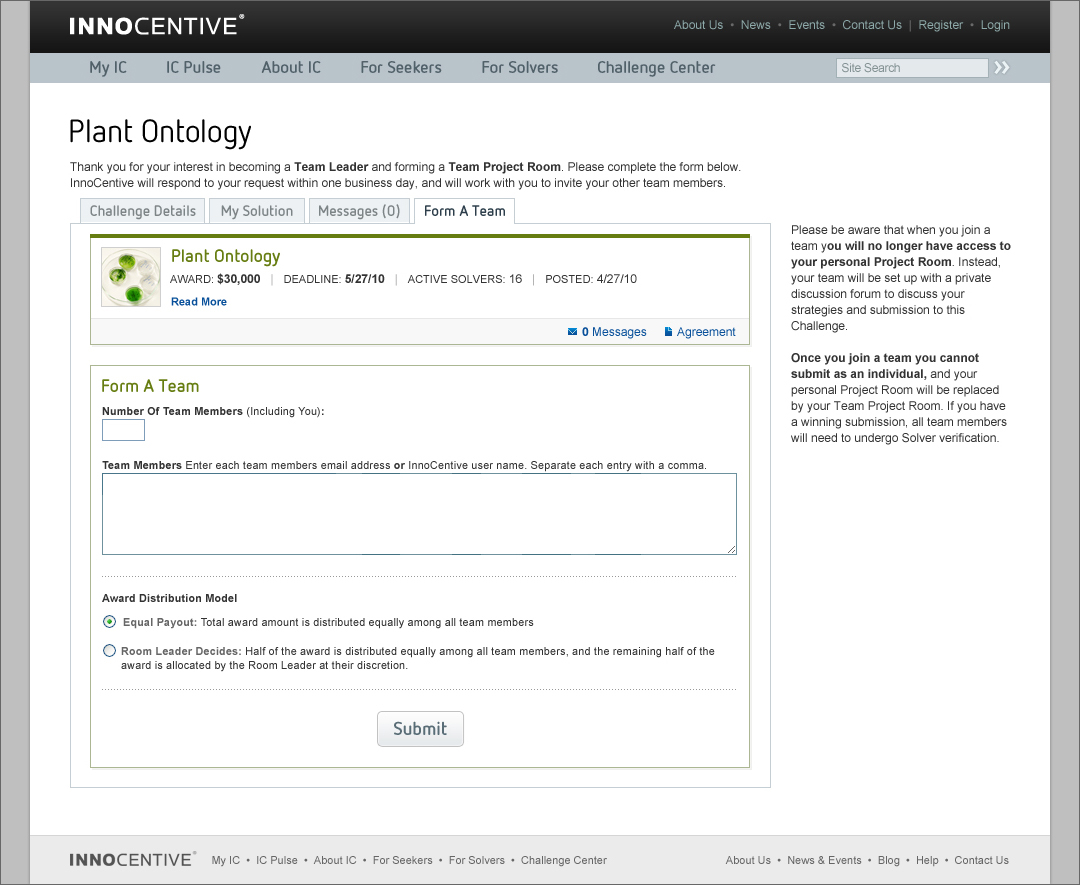1080x885 pixels.
Task: Select the Equal Payout radio option
Action: (x=110, y=622)
